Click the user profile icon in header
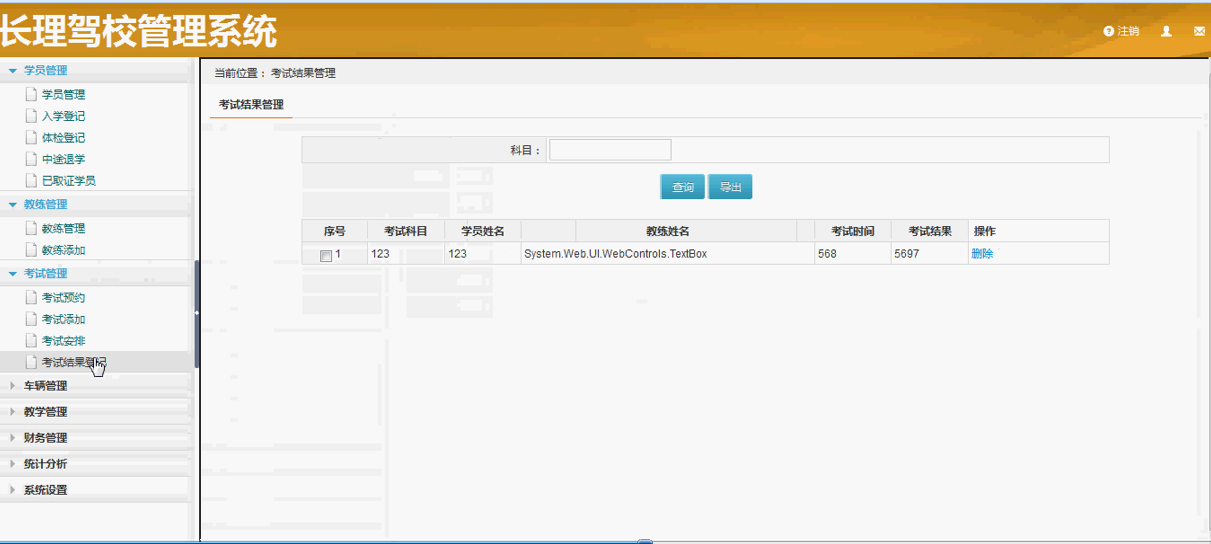The width and height of the screenshot is (1211, 544). click(1166, 31)
